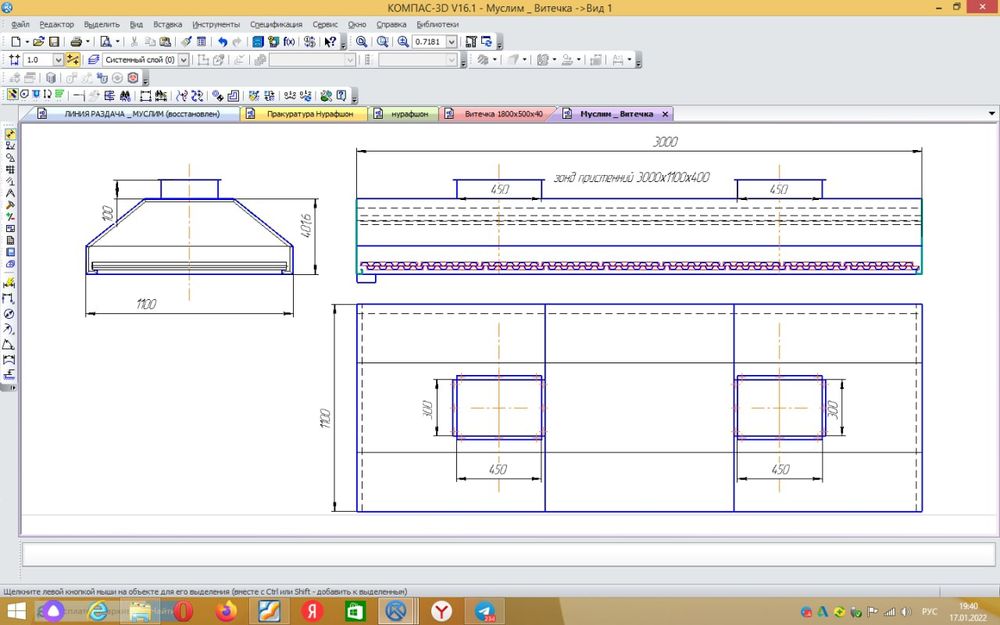Click the Undo arrow icon
1000x625 pixels.
[x=222, y=42]
